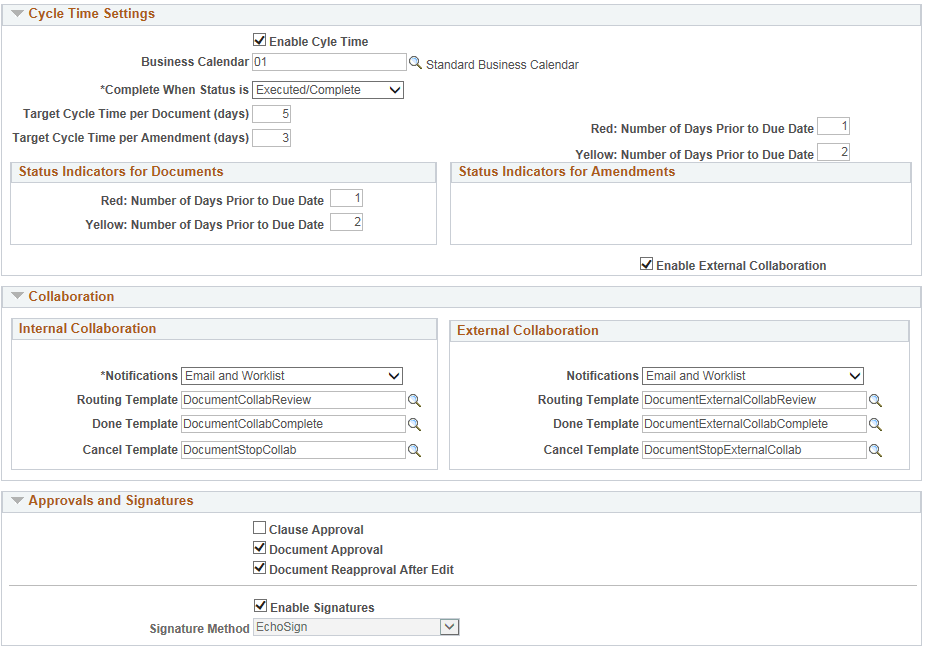Open the external Cancel Template lookup

point(876,450)
